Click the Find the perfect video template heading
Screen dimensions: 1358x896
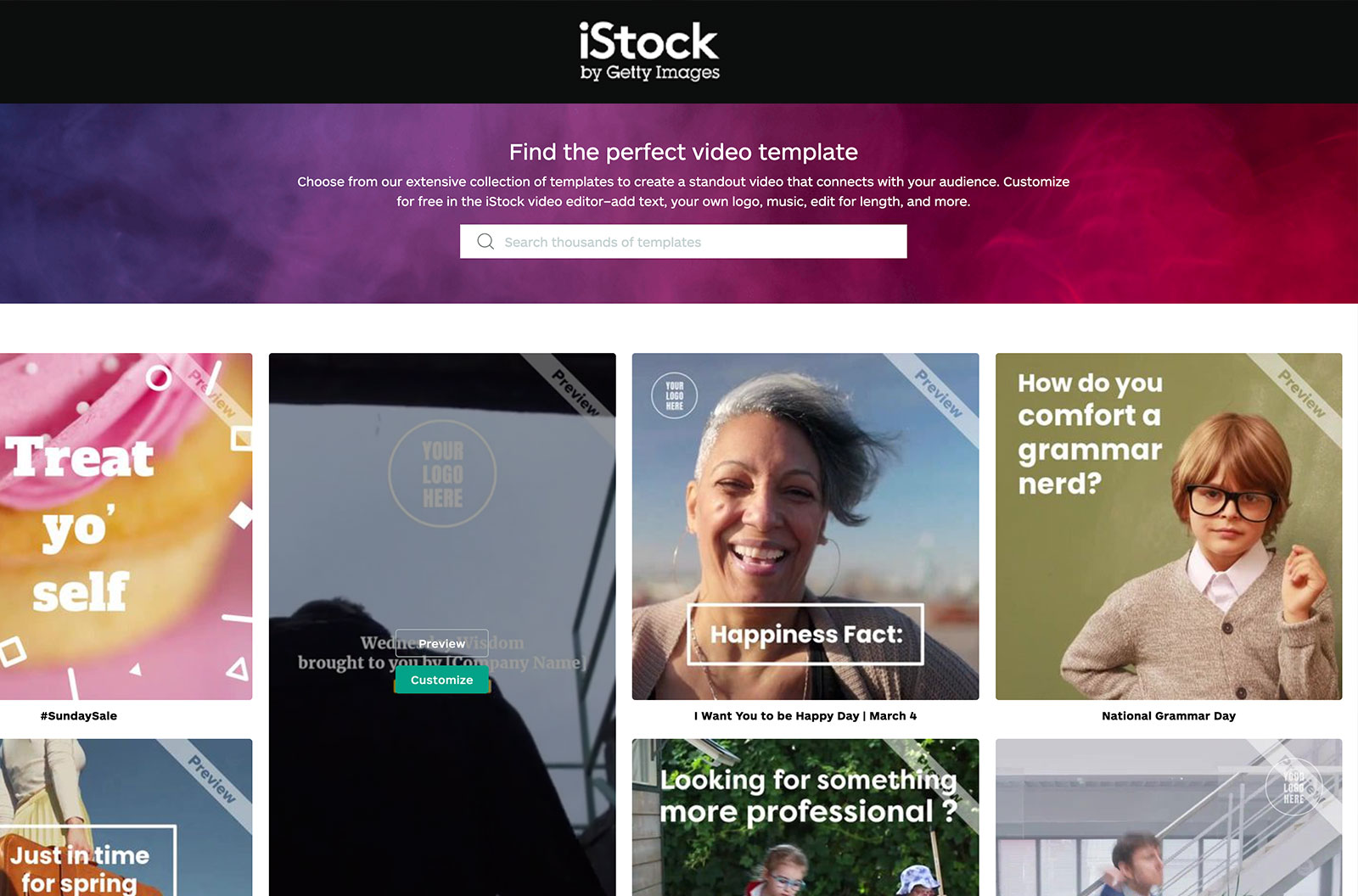click(683, 152)
